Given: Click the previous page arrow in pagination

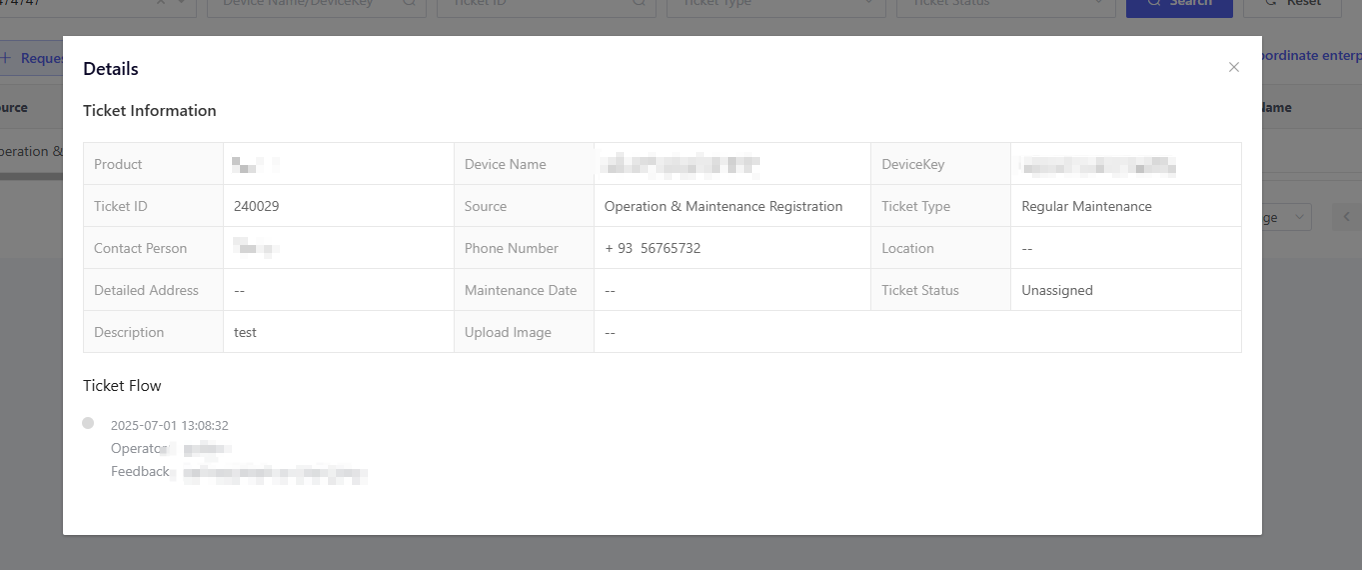Looking at the screenshot, I should tap(1347, 217).
